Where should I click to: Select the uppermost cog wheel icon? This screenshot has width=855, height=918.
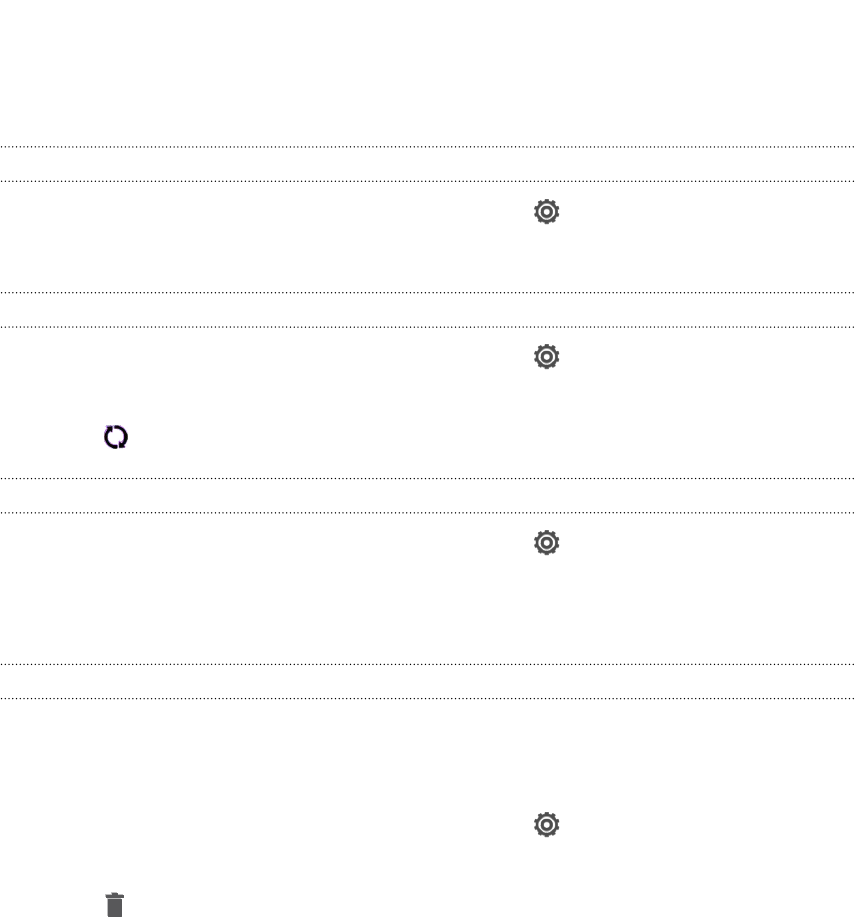tap(546, 211)
